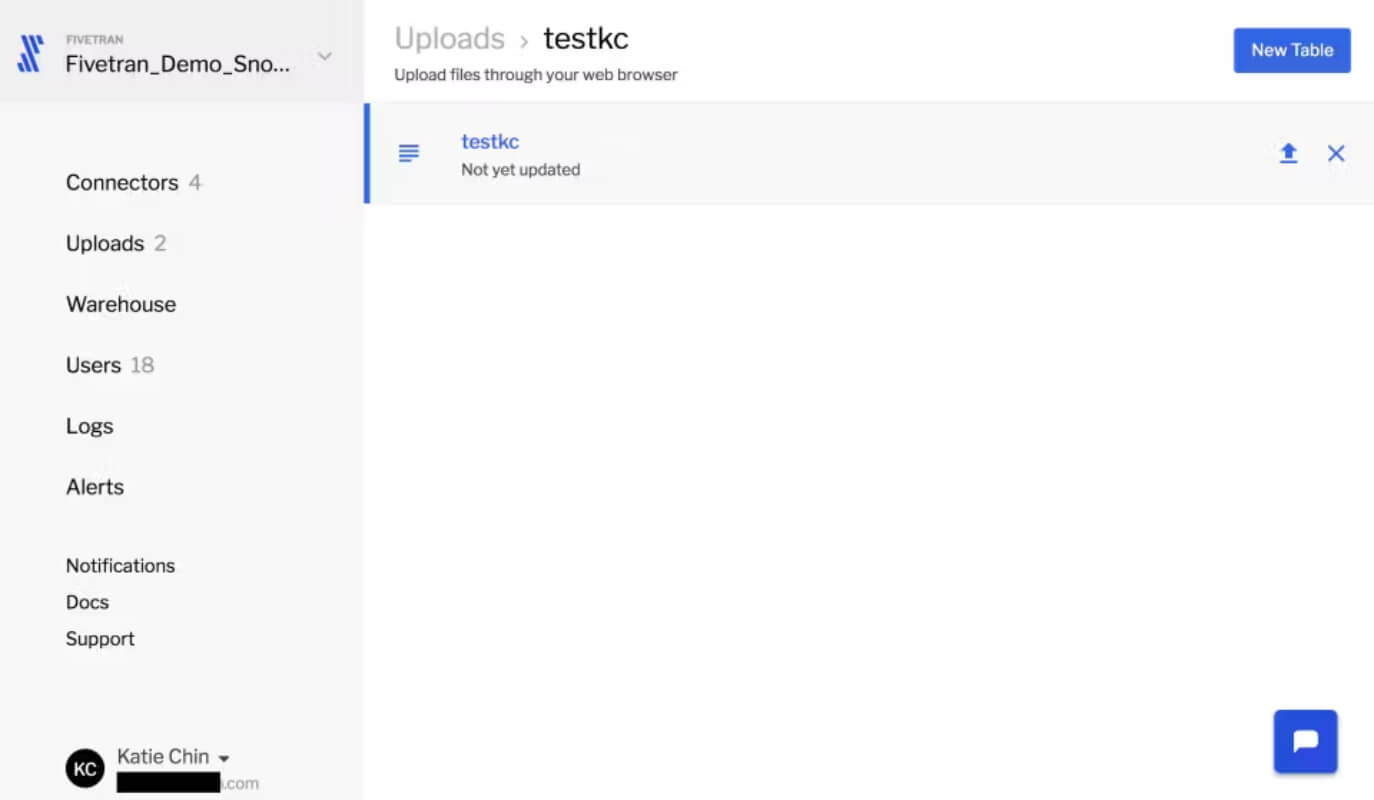The width and height of the screenshot is (1374, 800).
Task: Click the Support link
Action: 100,638
